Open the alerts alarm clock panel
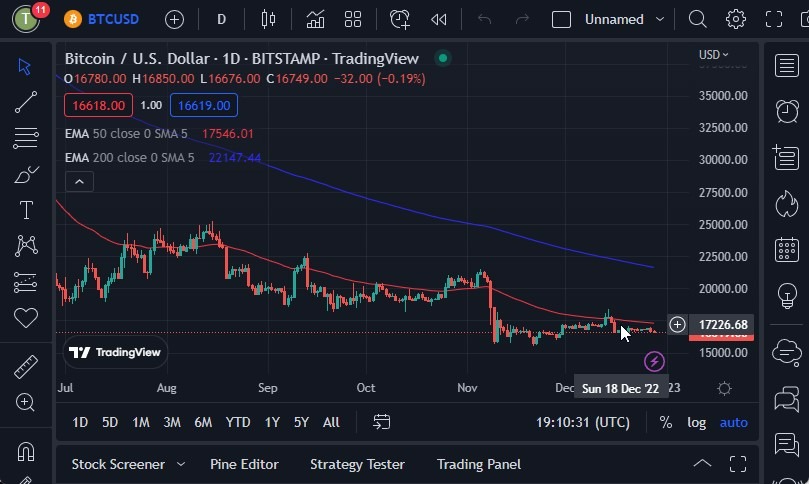This screenshot has height=484, width=809. point(787,110)
